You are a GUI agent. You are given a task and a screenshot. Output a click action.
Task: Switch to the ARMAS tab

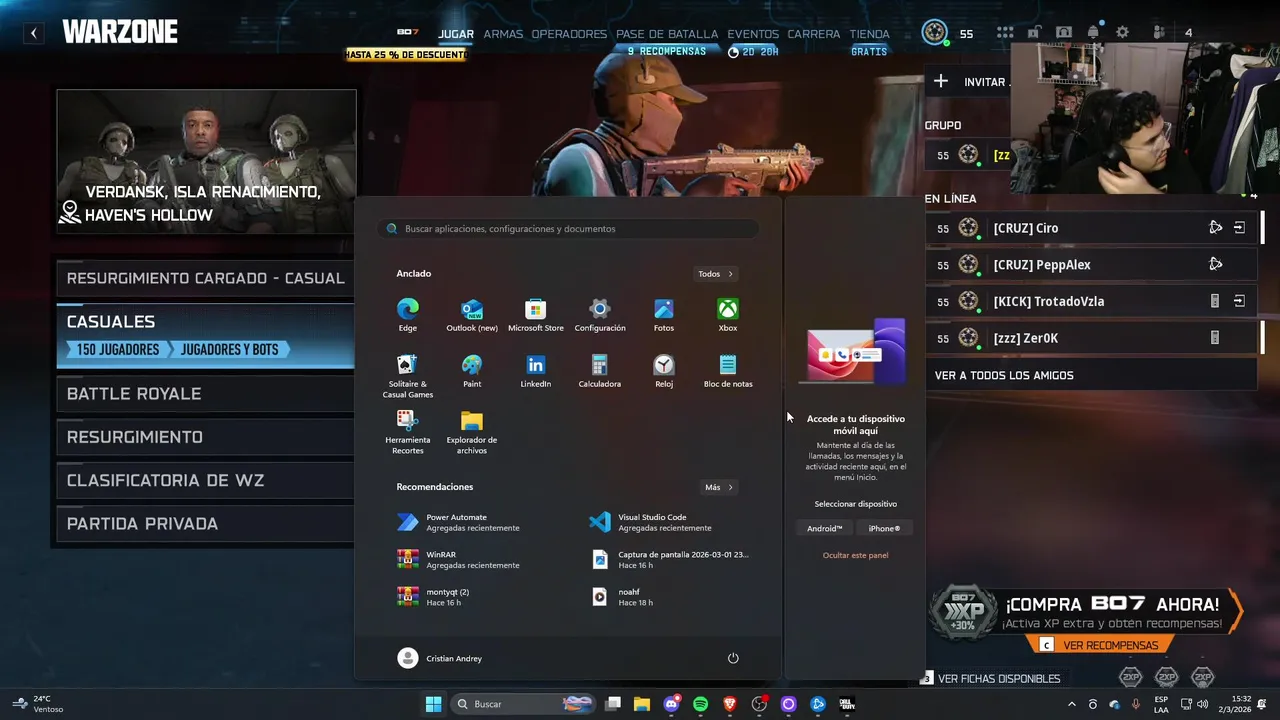503,34
